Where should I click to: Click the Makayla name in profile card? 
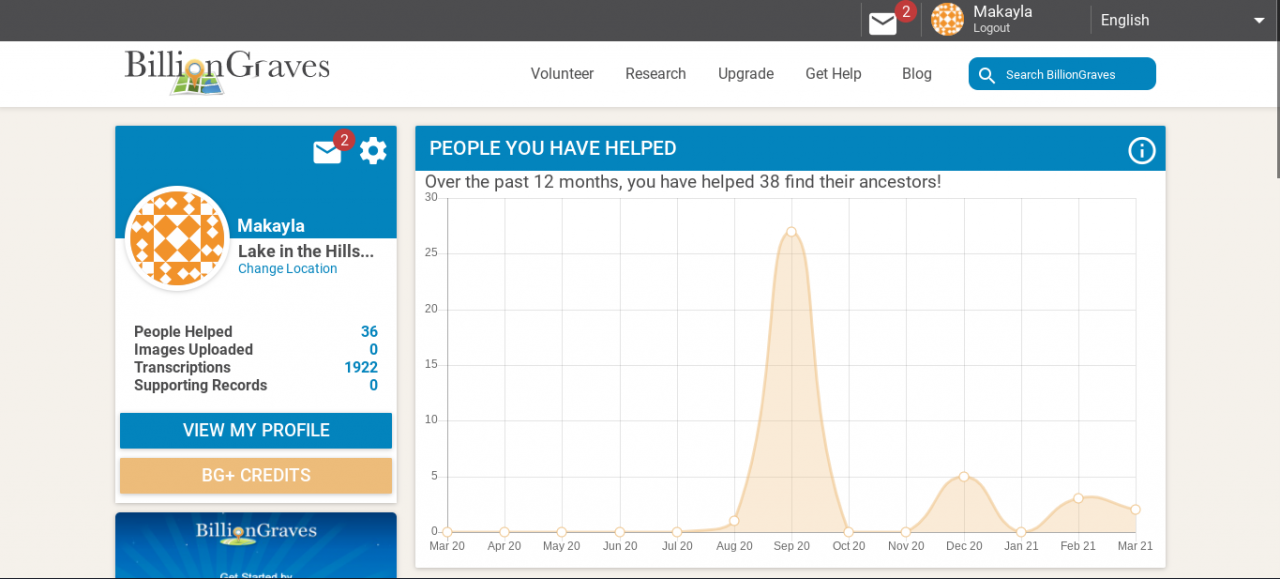pos(271,226)
